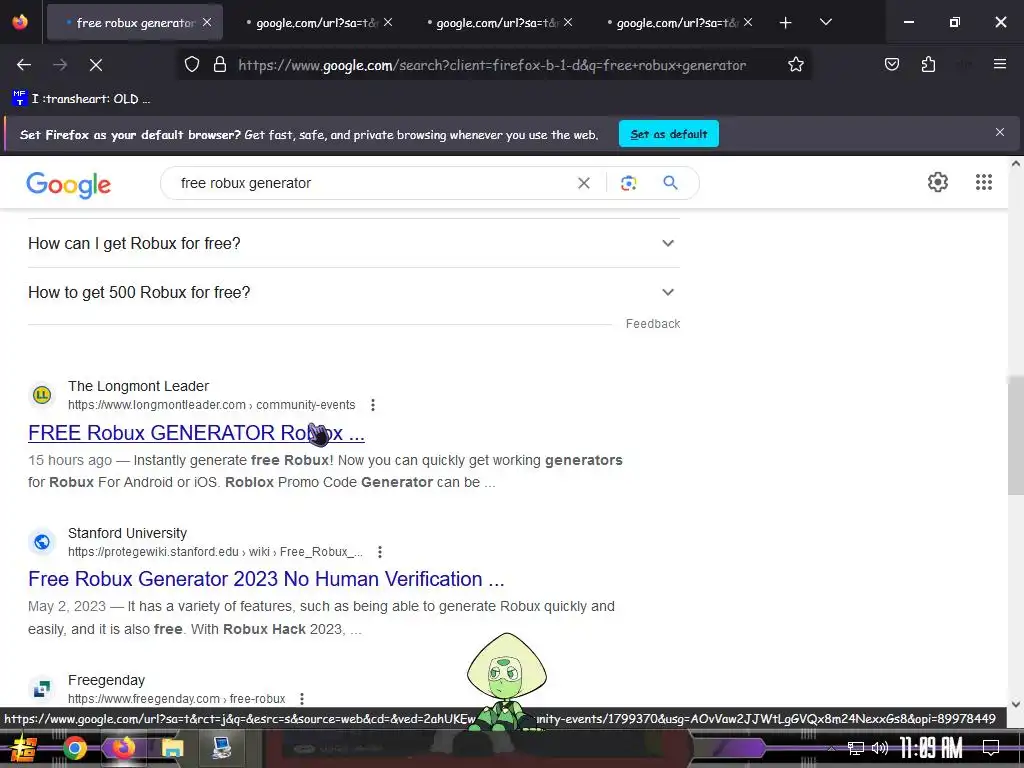Image resolution: width=1024 pixels, height=768 pixels.
Task: Close the free robux generator tab
Action: (x=207, y=22)
